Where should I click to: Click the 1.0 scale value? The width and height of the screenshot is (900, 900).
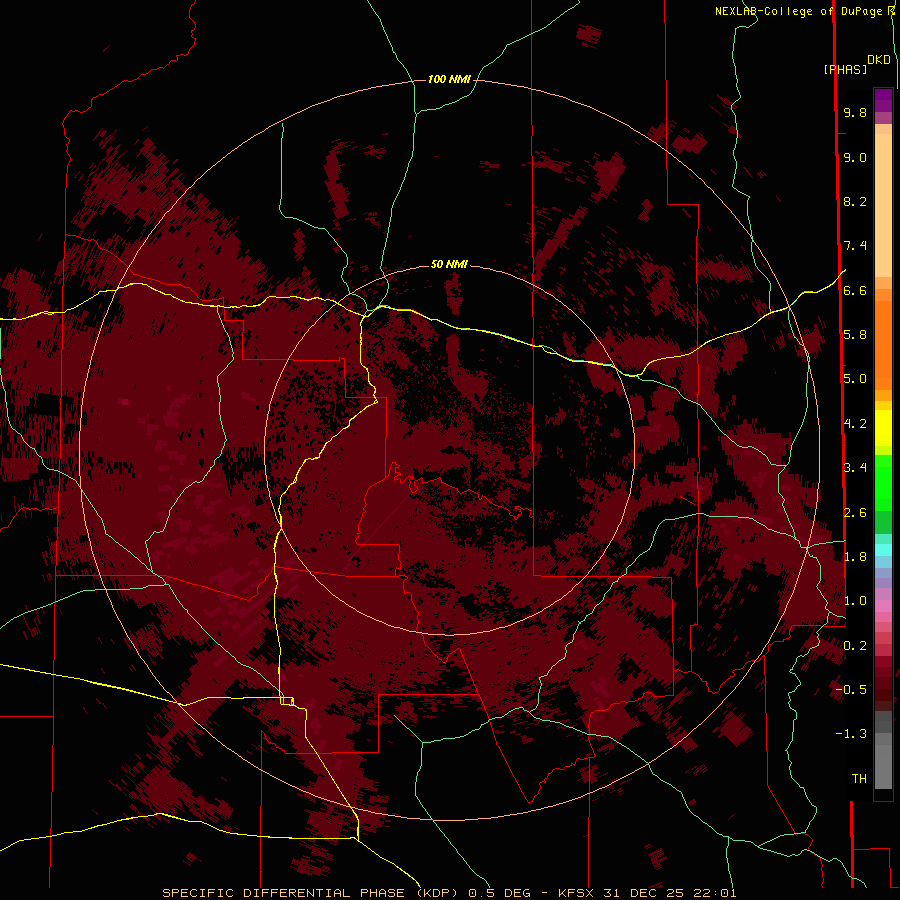tap(855, 601)
